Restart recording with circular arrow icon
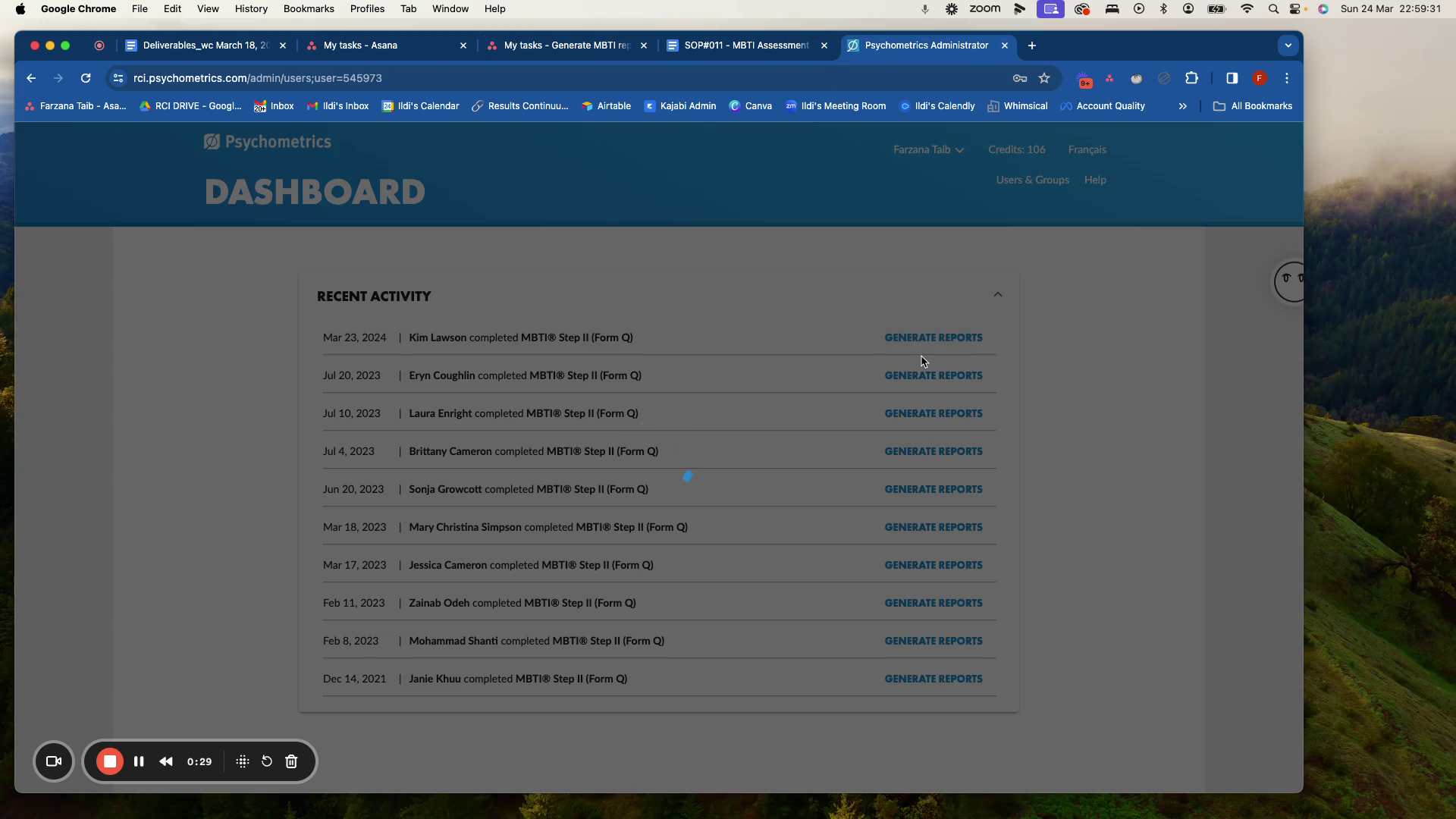The image size is (1456, 819). click(x=267, y=761)
